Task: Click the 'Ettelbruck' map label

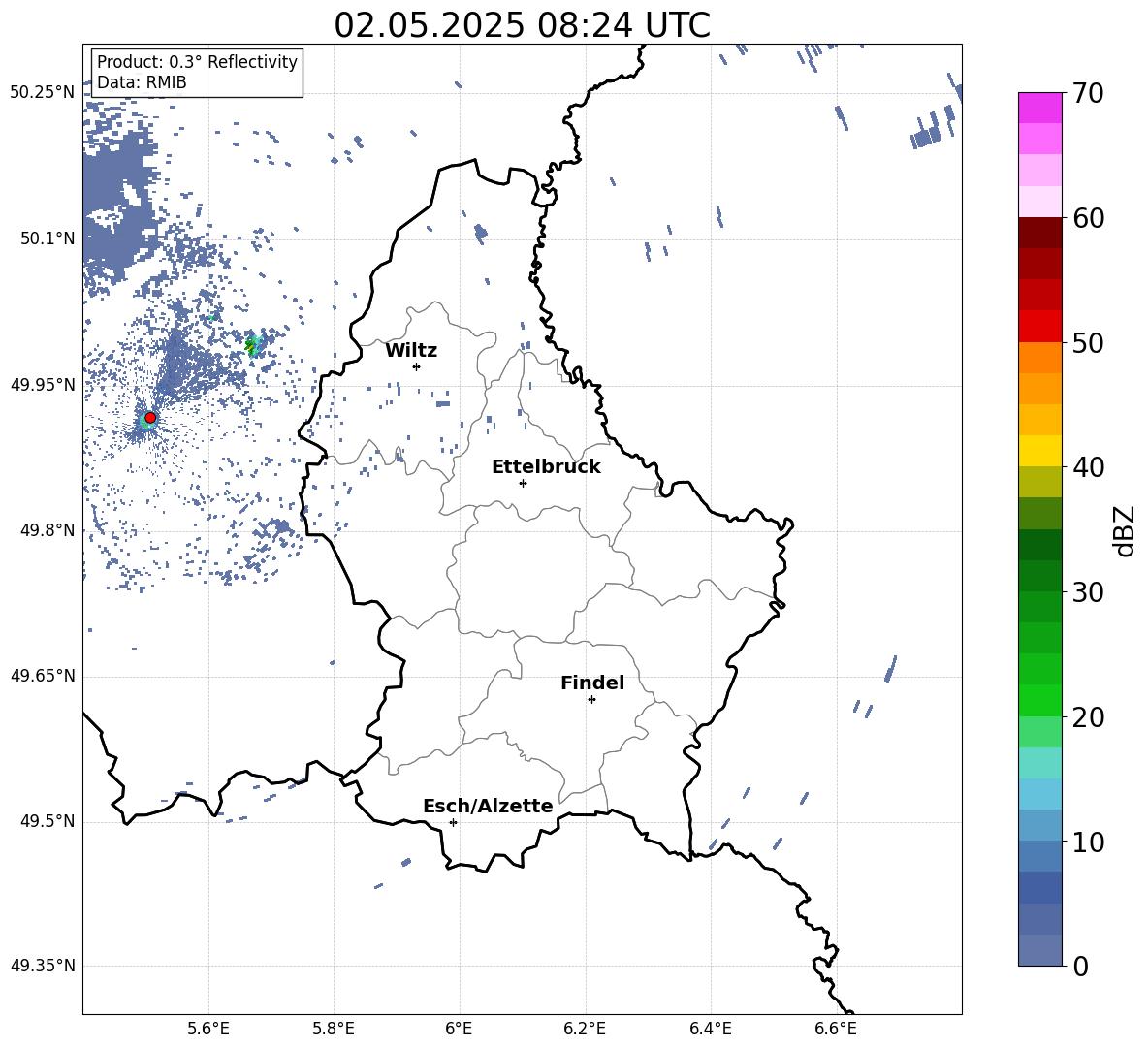Action: click(546, 466)
